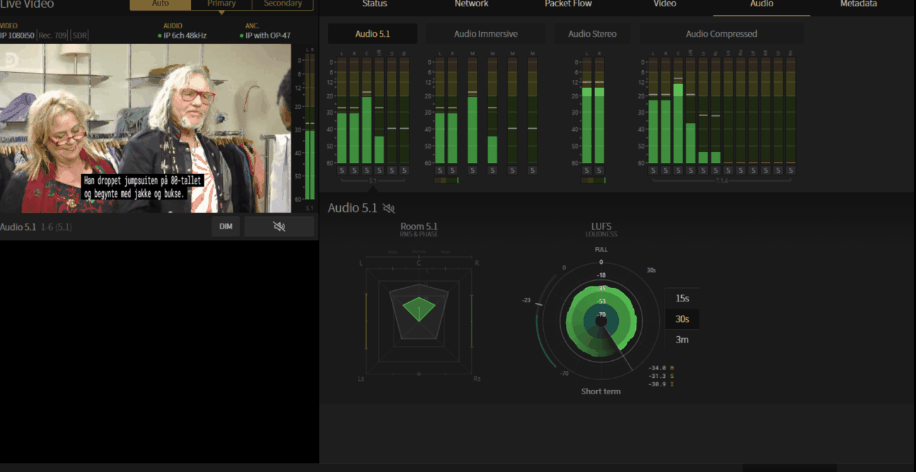Solo the last channel in Audio Compressed meters
916x472 pixels.
point(790,171)
